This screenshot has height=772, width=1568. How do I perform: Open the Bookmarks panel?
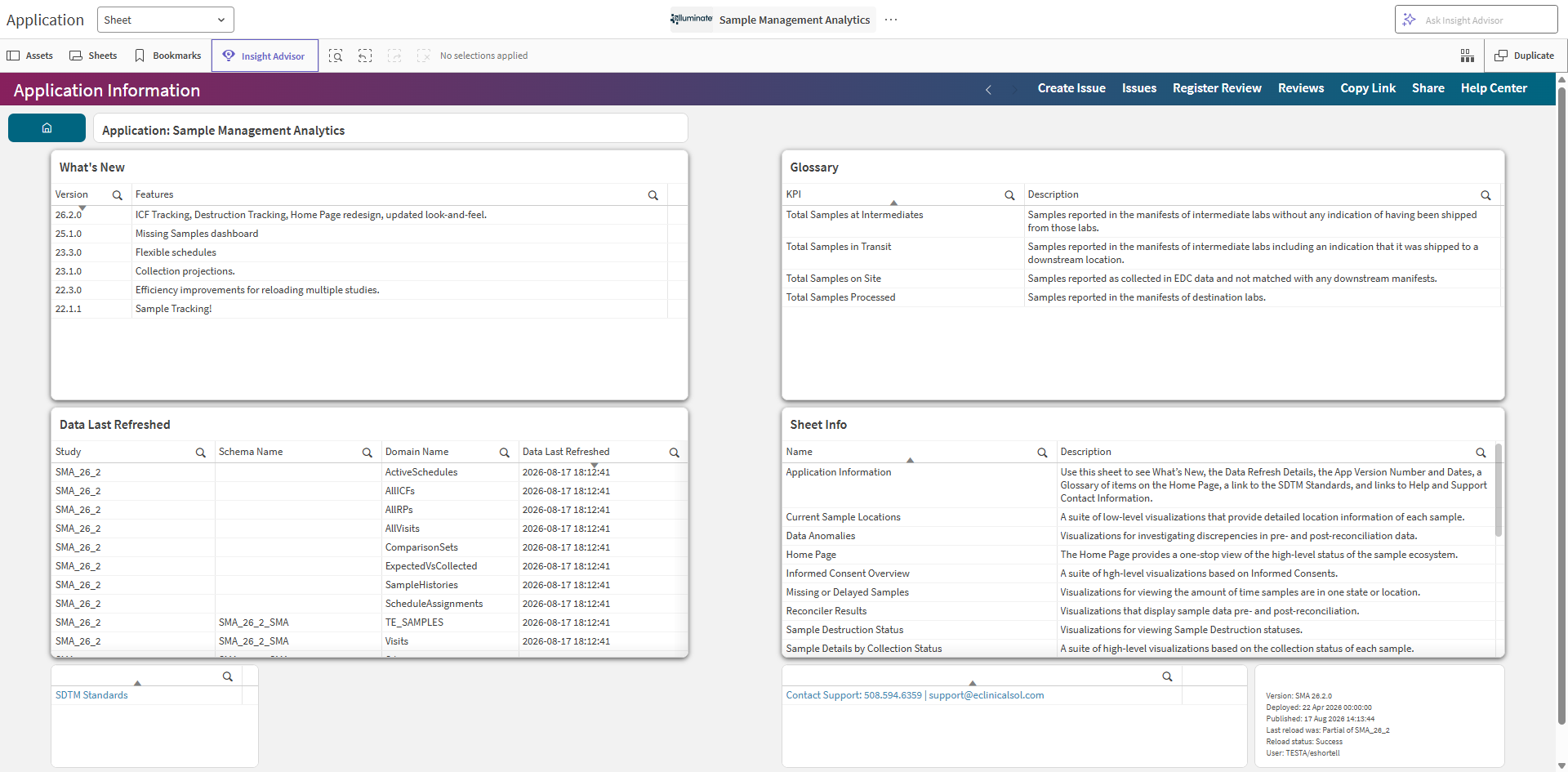167,56
